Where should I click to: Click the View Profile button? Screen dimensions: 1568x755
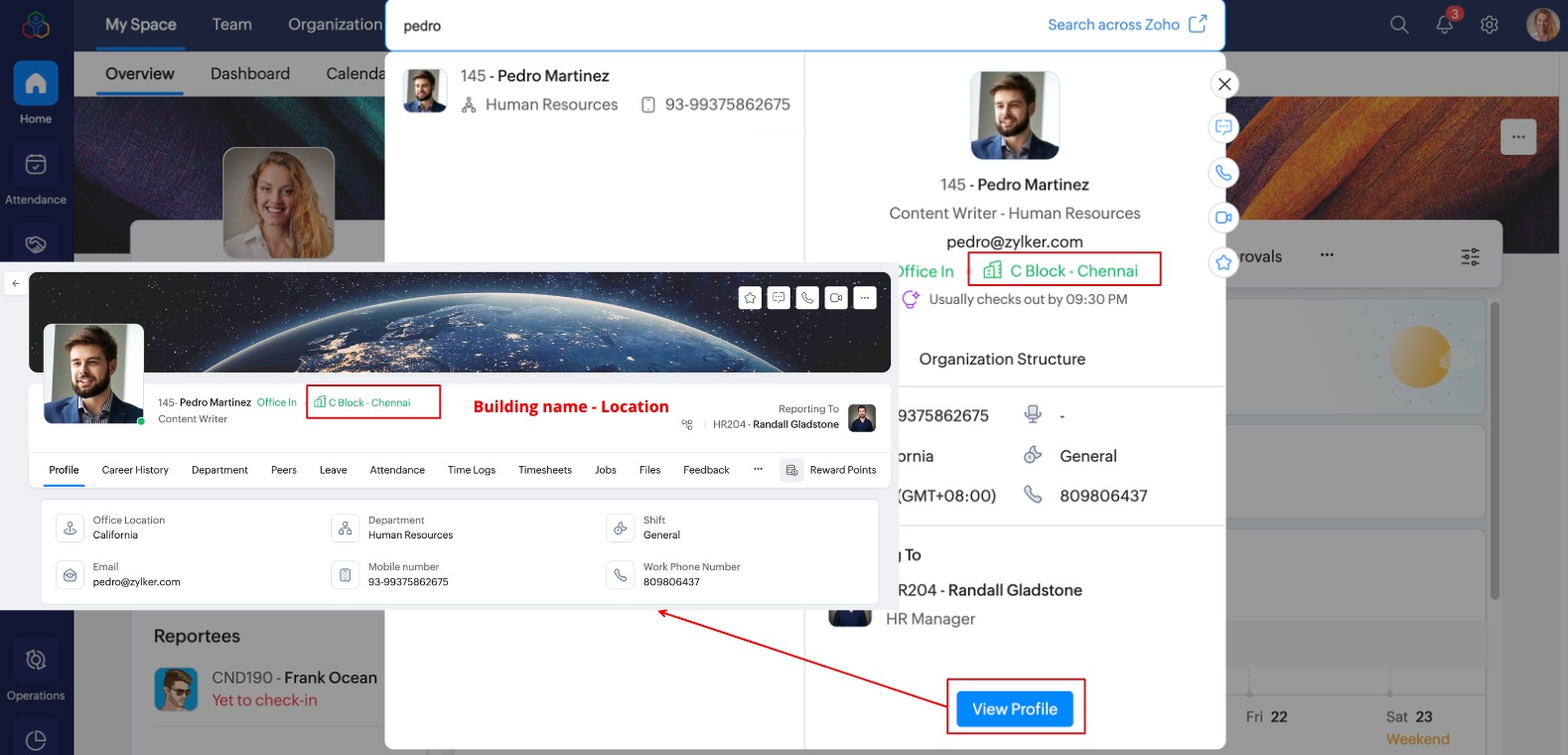1014,708
